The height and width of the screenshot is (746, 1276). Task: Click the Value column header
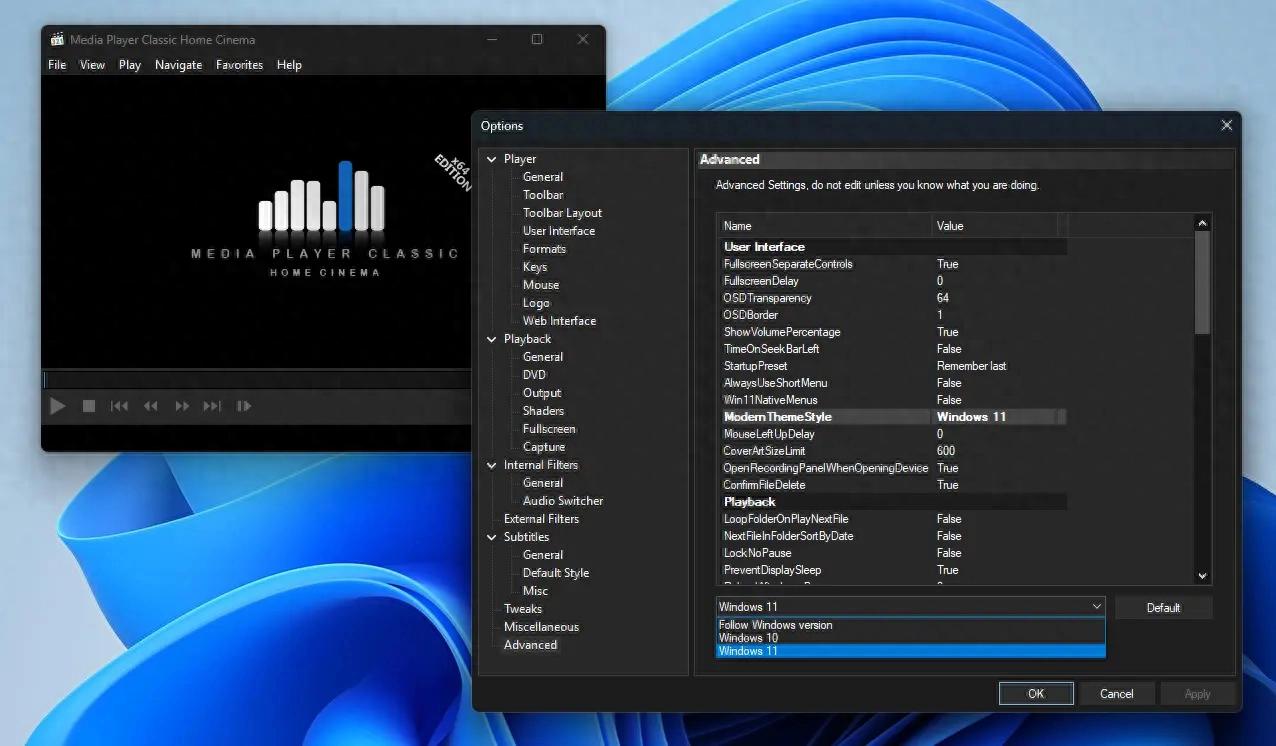click(x=994, y=226)
